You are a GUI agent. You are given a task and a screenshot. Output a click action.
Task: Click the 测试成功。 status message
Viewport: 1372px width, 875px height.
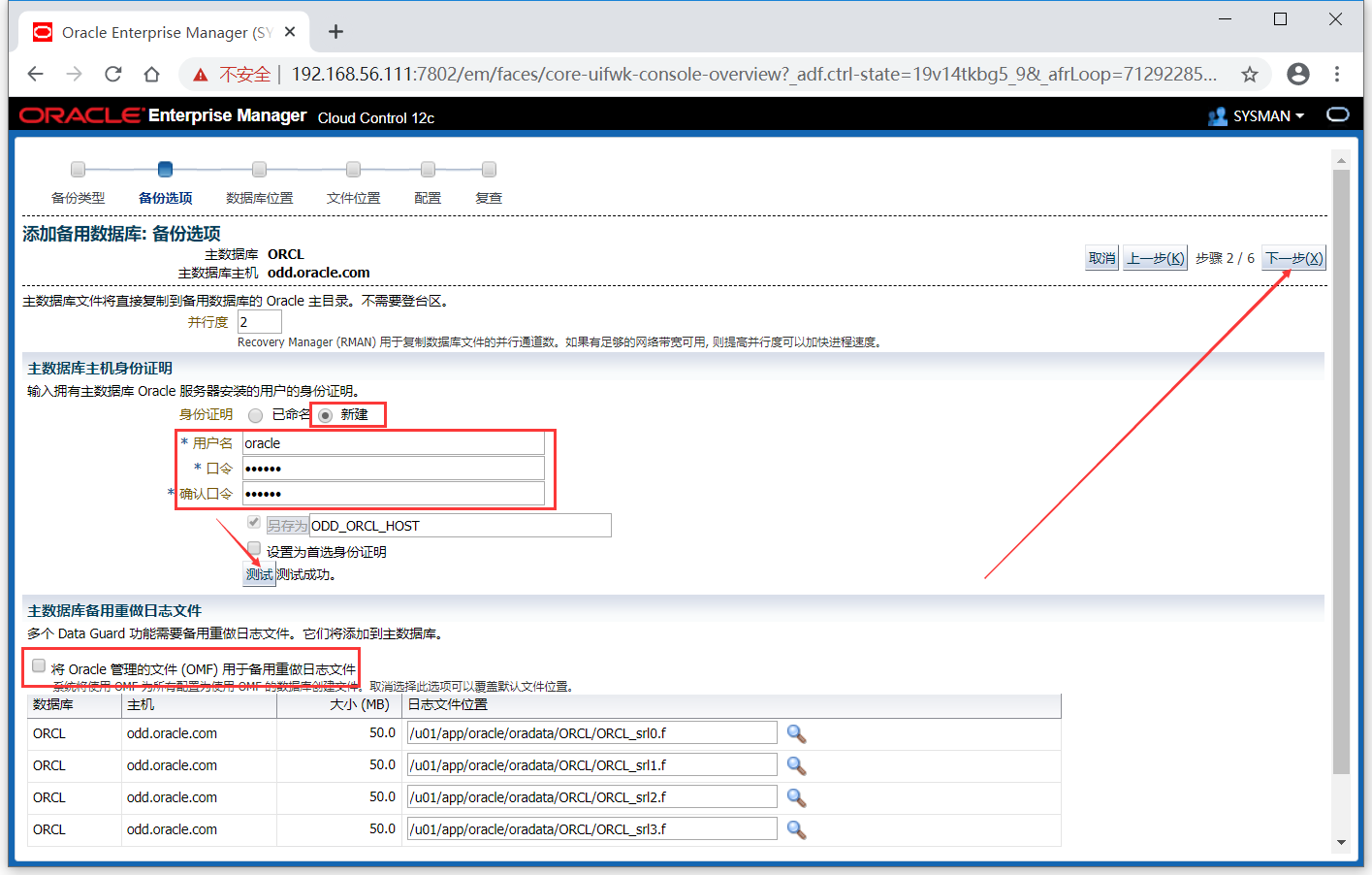(x=306, y=574)
